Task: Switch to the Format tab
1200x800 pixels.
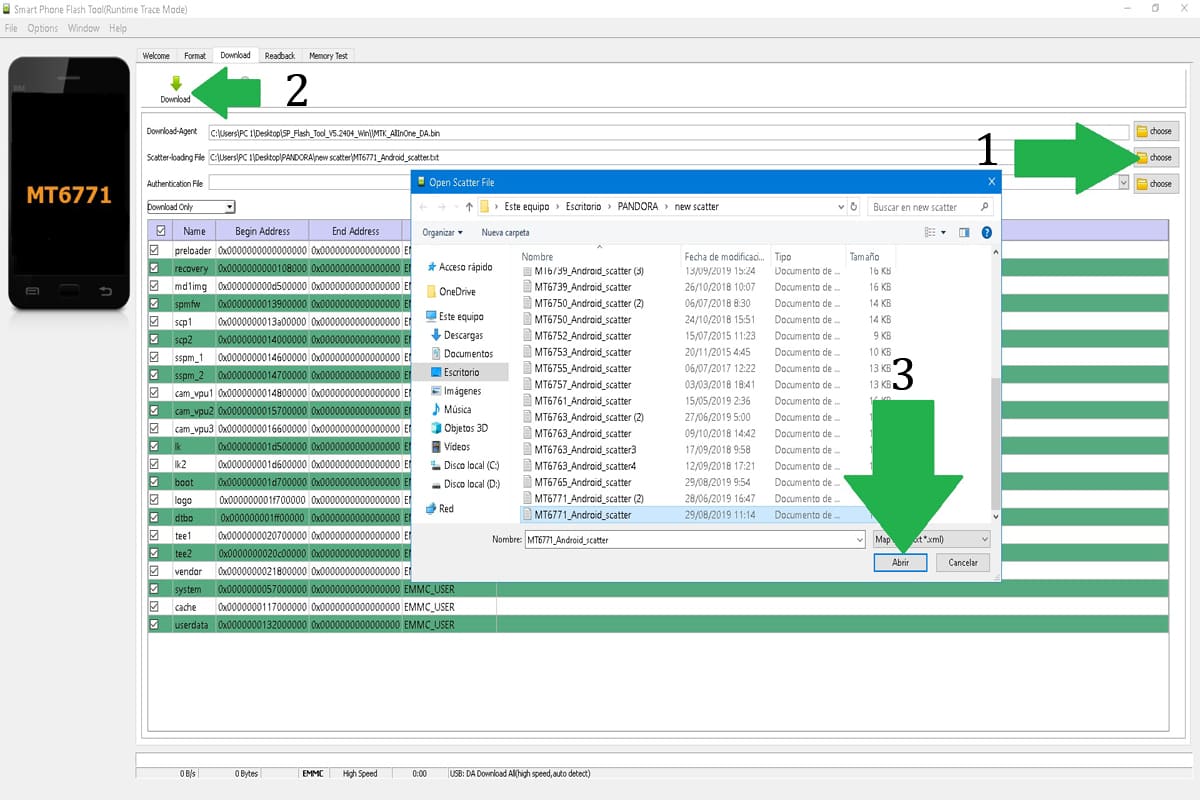Action: tap(195, 56)
